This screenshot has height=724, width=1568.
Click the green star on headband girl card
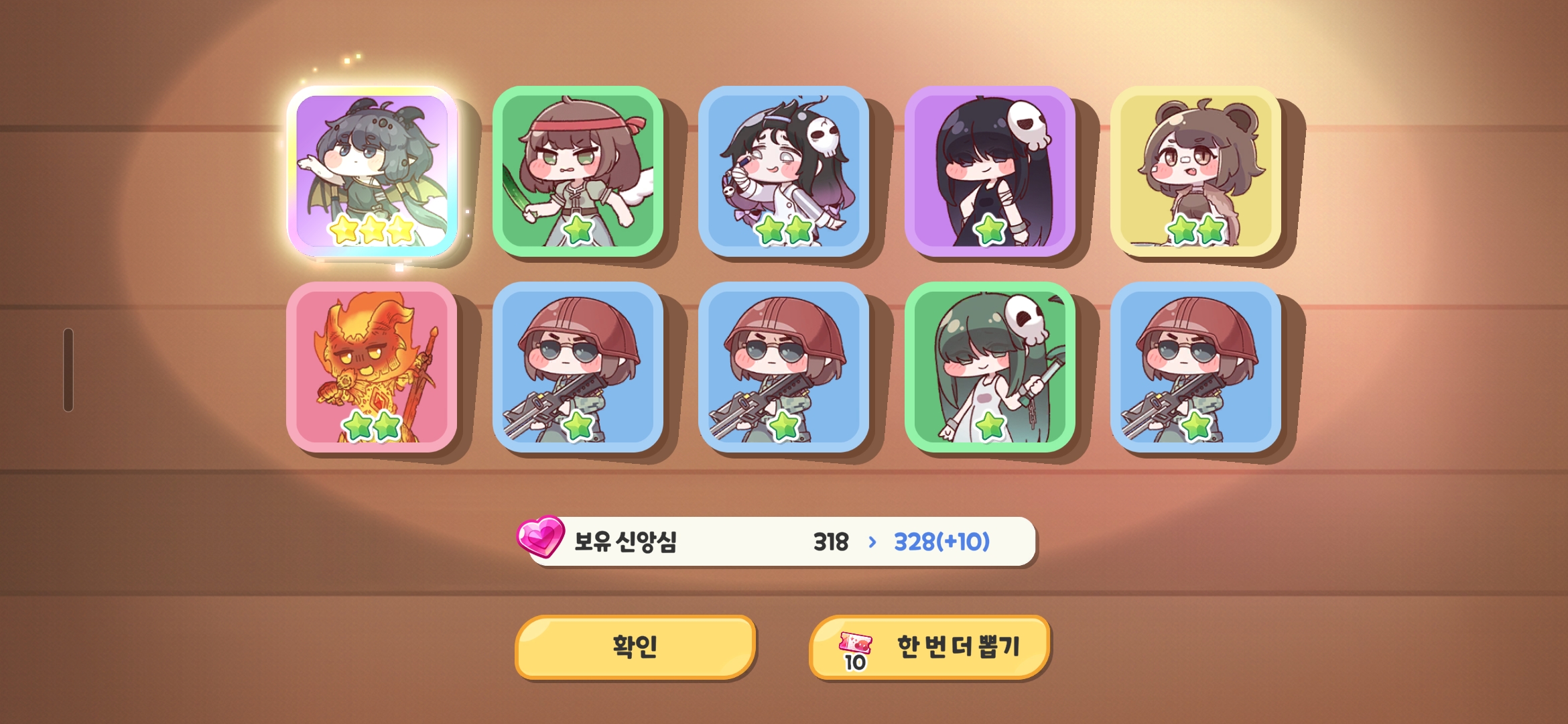click(578, 230)
